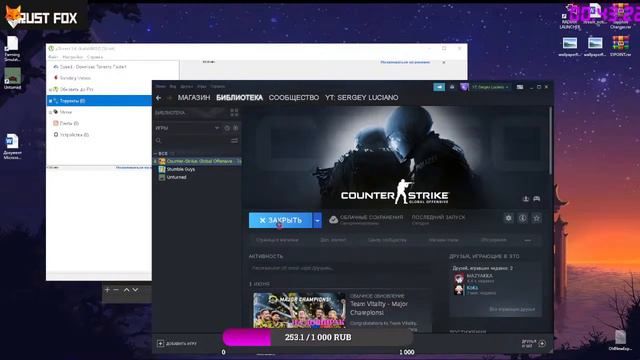Collapse the ВСЕ games category
The height and width of the screenshot is (360, 640).
pyautogui.click(x=156, y=153)
